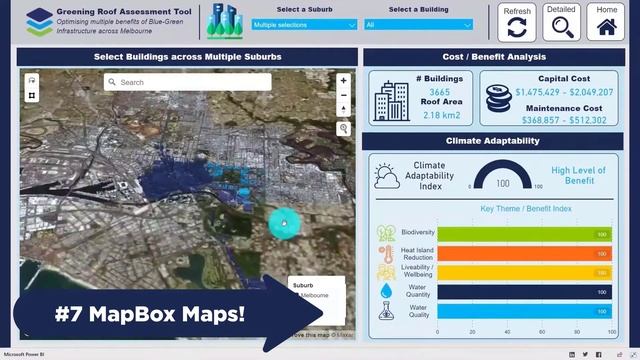Share report via LinkedIn icon
Viewport: 640px width, 360px height.
click(572, 355)
